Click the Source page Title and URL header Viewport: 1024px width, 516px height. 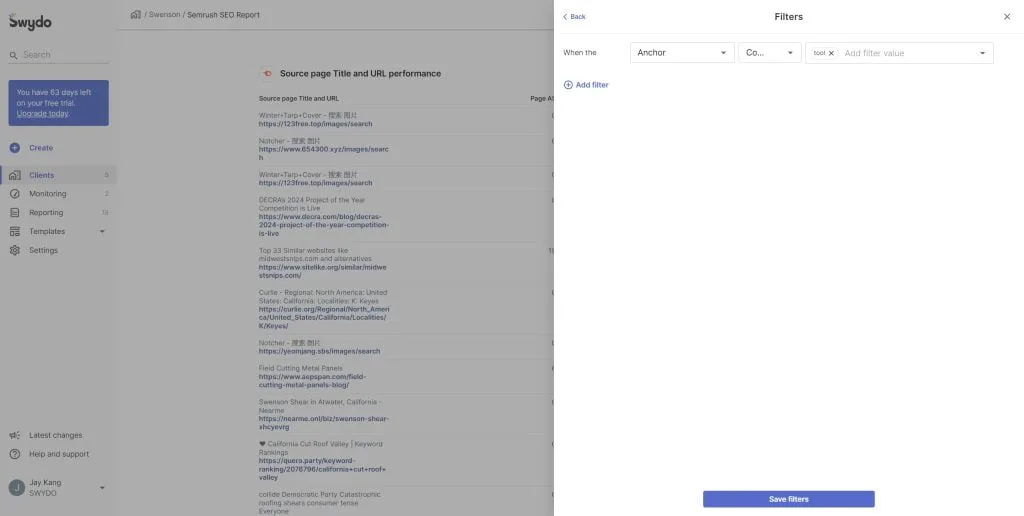298,99
